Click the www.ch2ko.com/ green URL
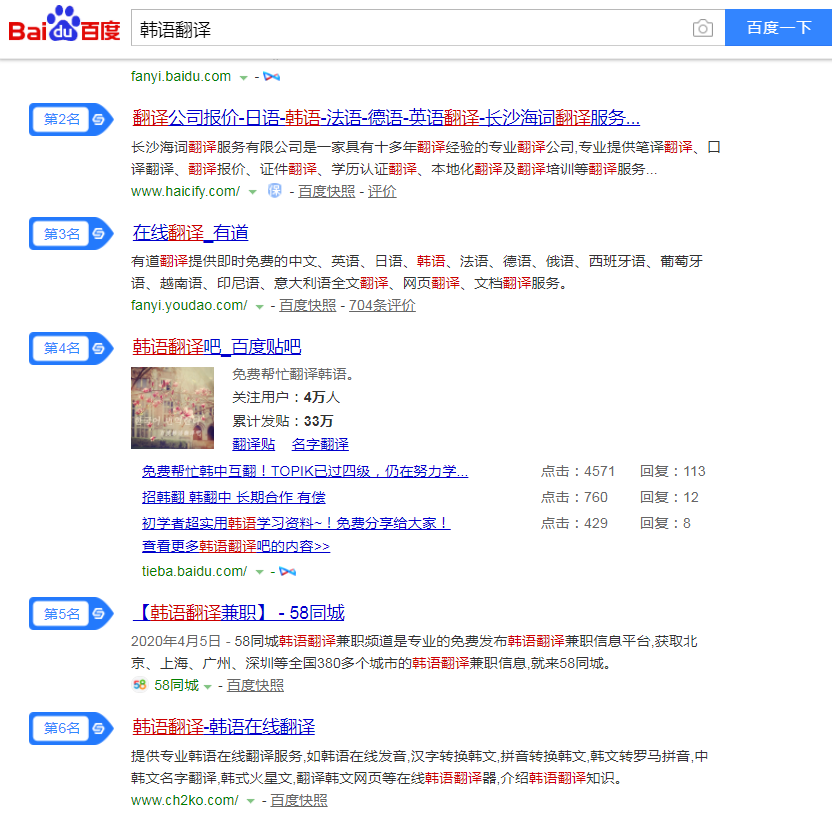The width and height of the screenshot is (832, 826). pos(185,800)
